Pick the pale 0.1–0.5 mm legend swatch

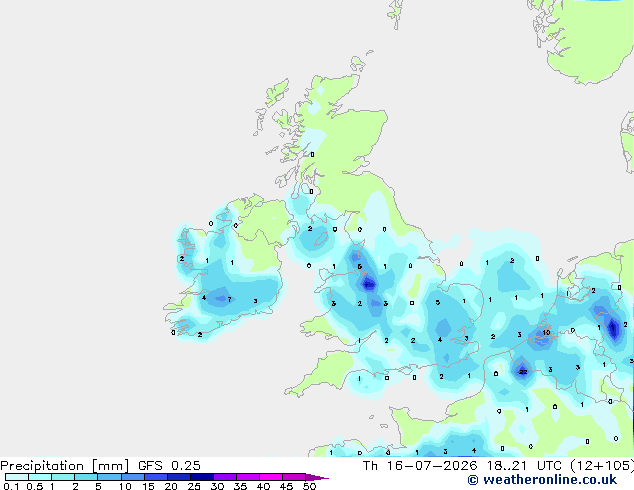tap(17, 477)
